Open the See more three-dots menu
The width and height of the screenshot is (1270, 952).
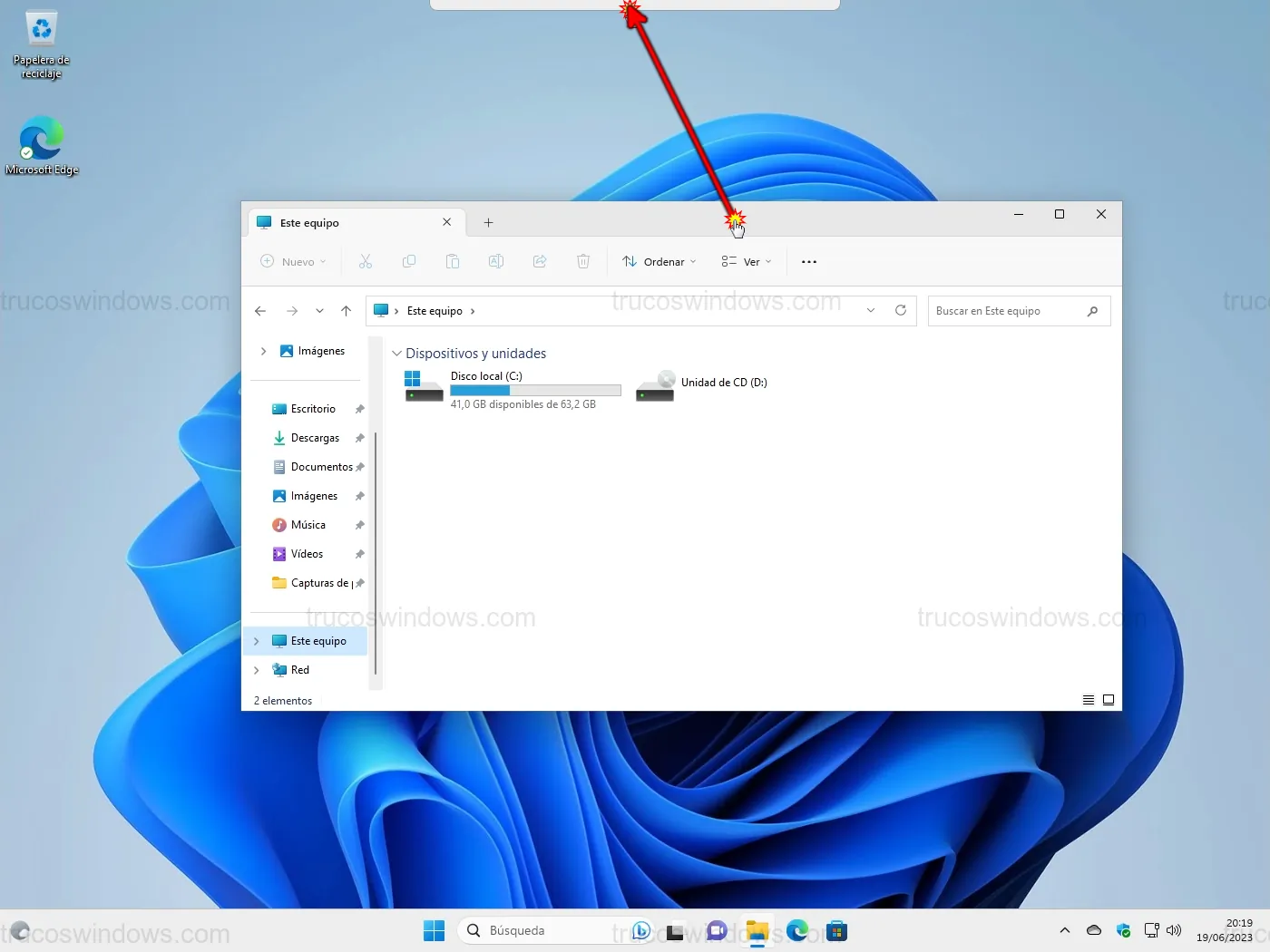pos(809,262)
